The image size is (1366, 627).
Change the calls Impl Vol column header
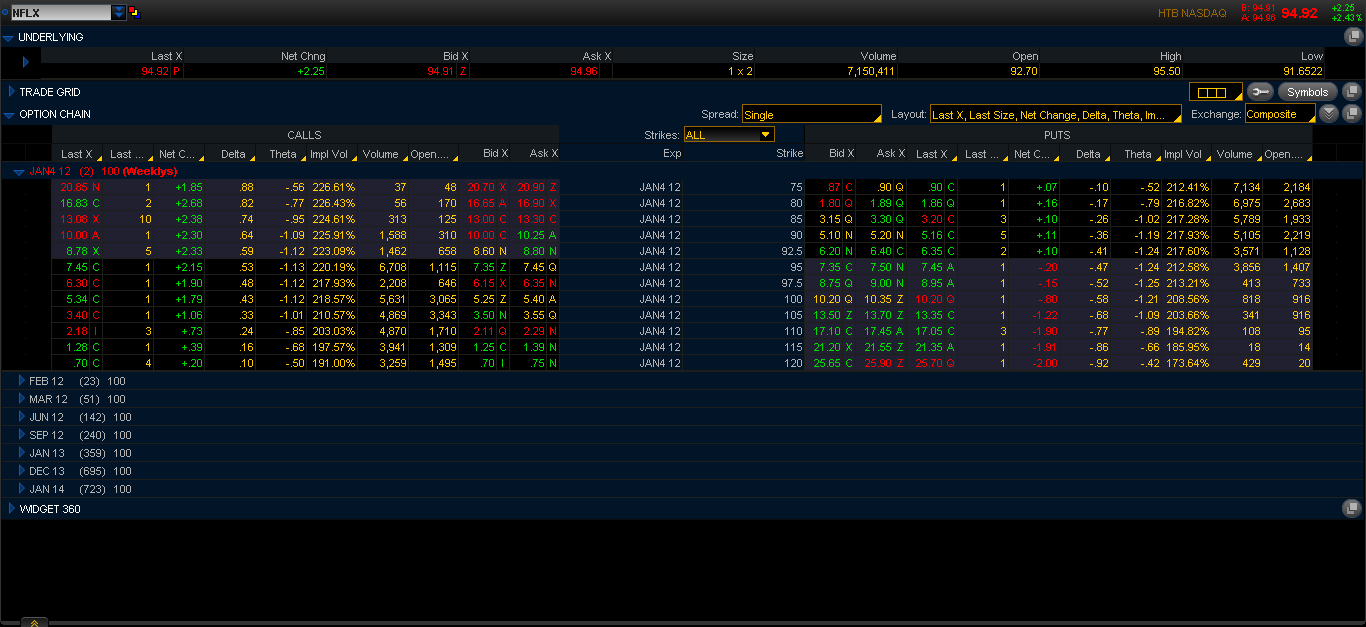(x=332, y=154)
